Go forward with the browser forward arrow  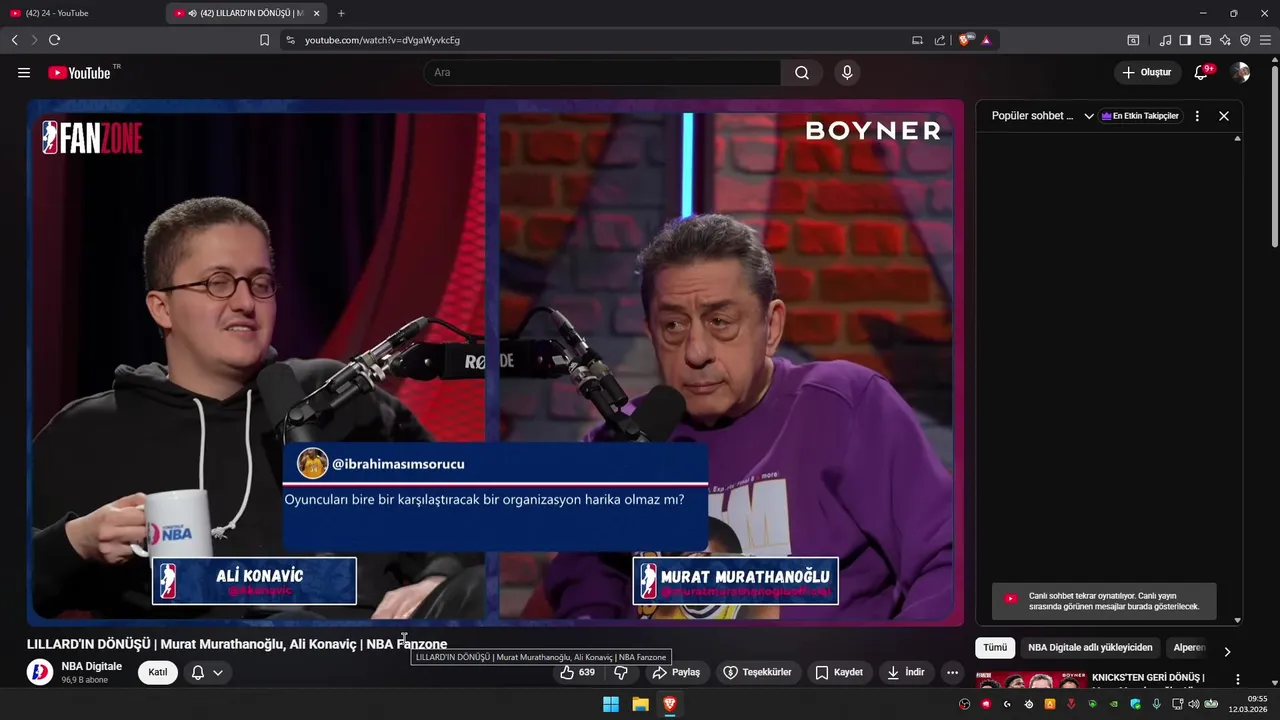pyautogui.click(x=34, y=40)
